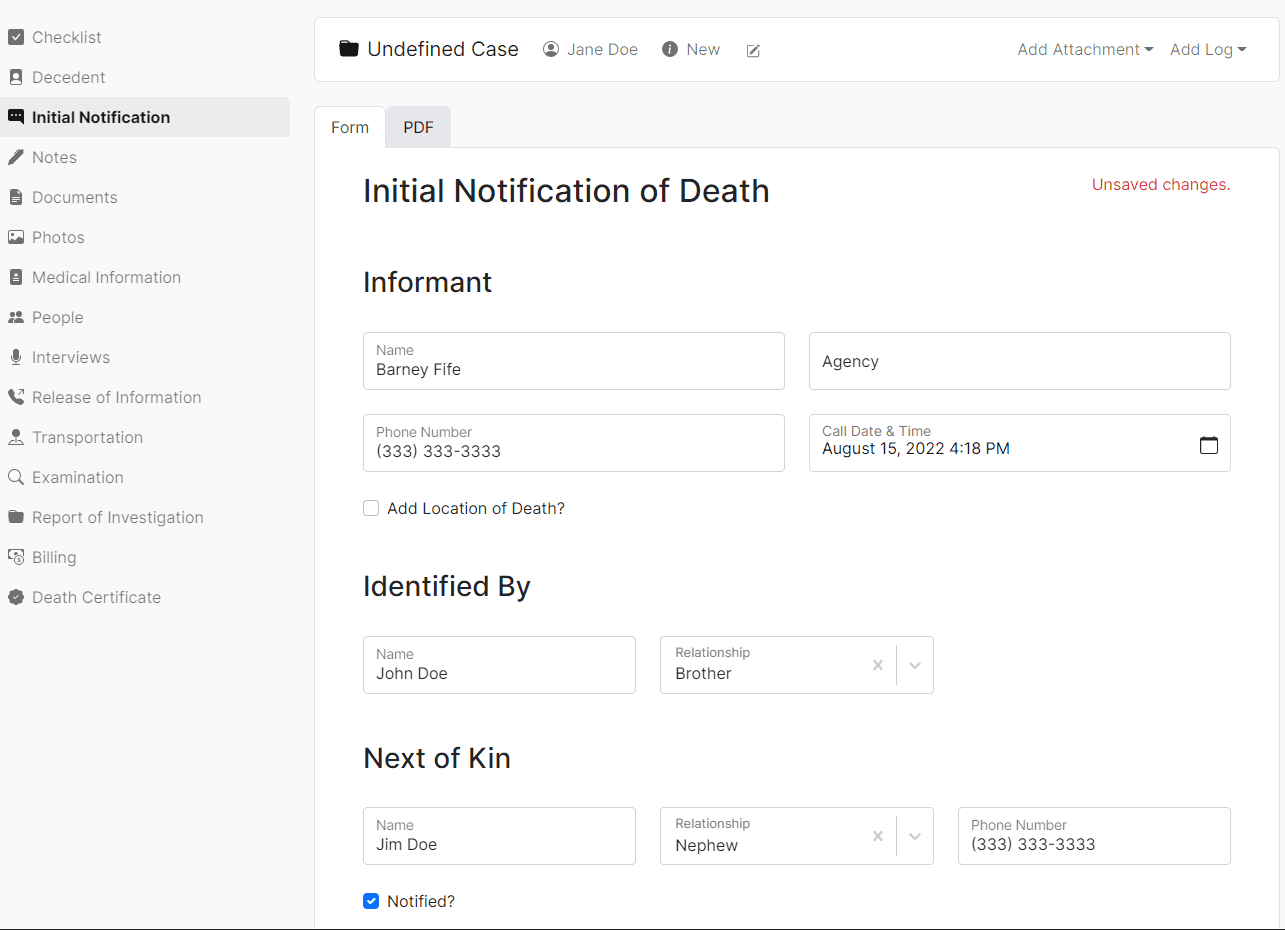Open the calendar picker for Call Date
This screenshot has width=1285, height=930.
tap(1209, 443)
